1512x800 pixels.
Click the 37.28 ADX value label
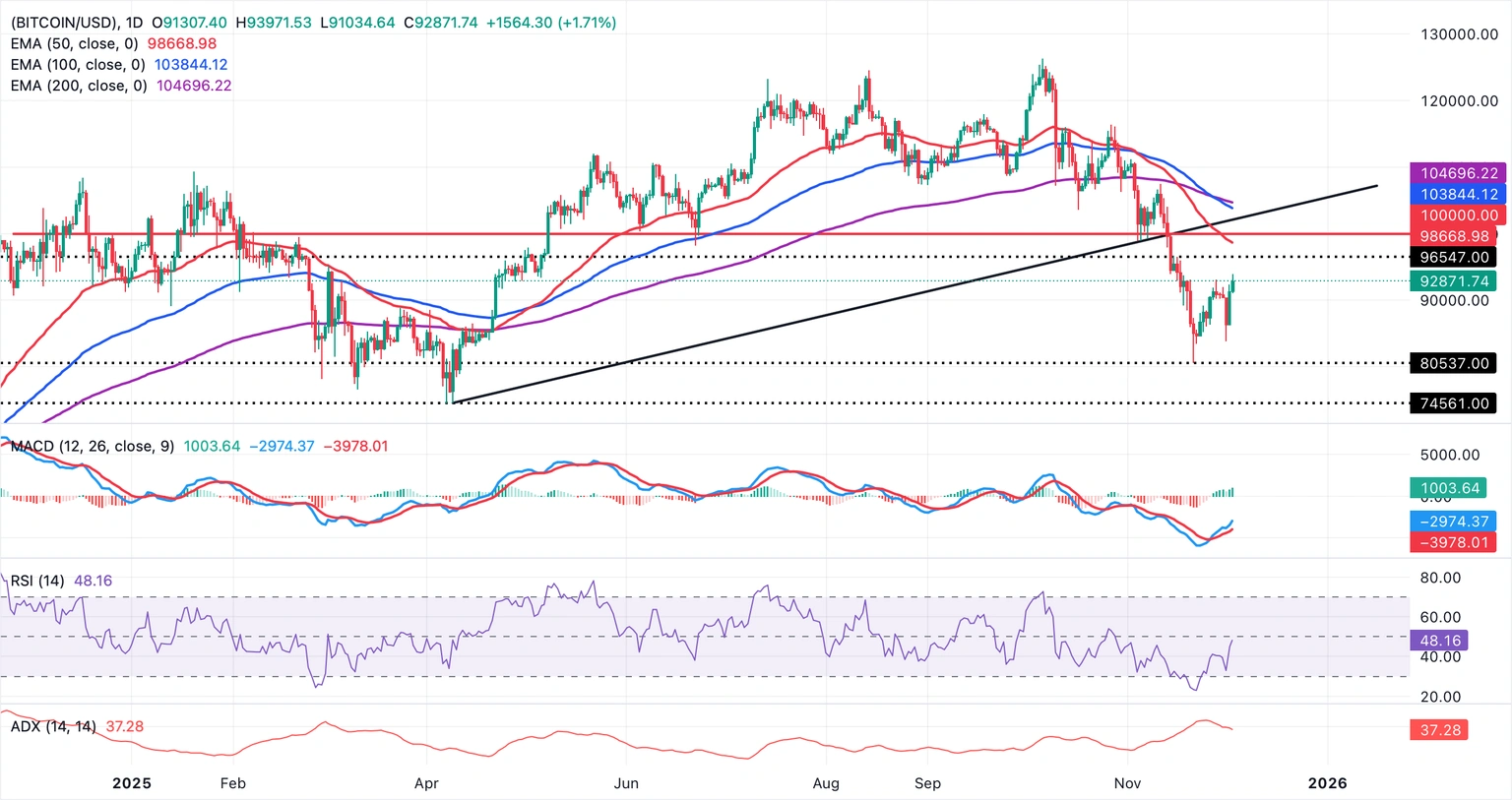tap(1441, 729)
